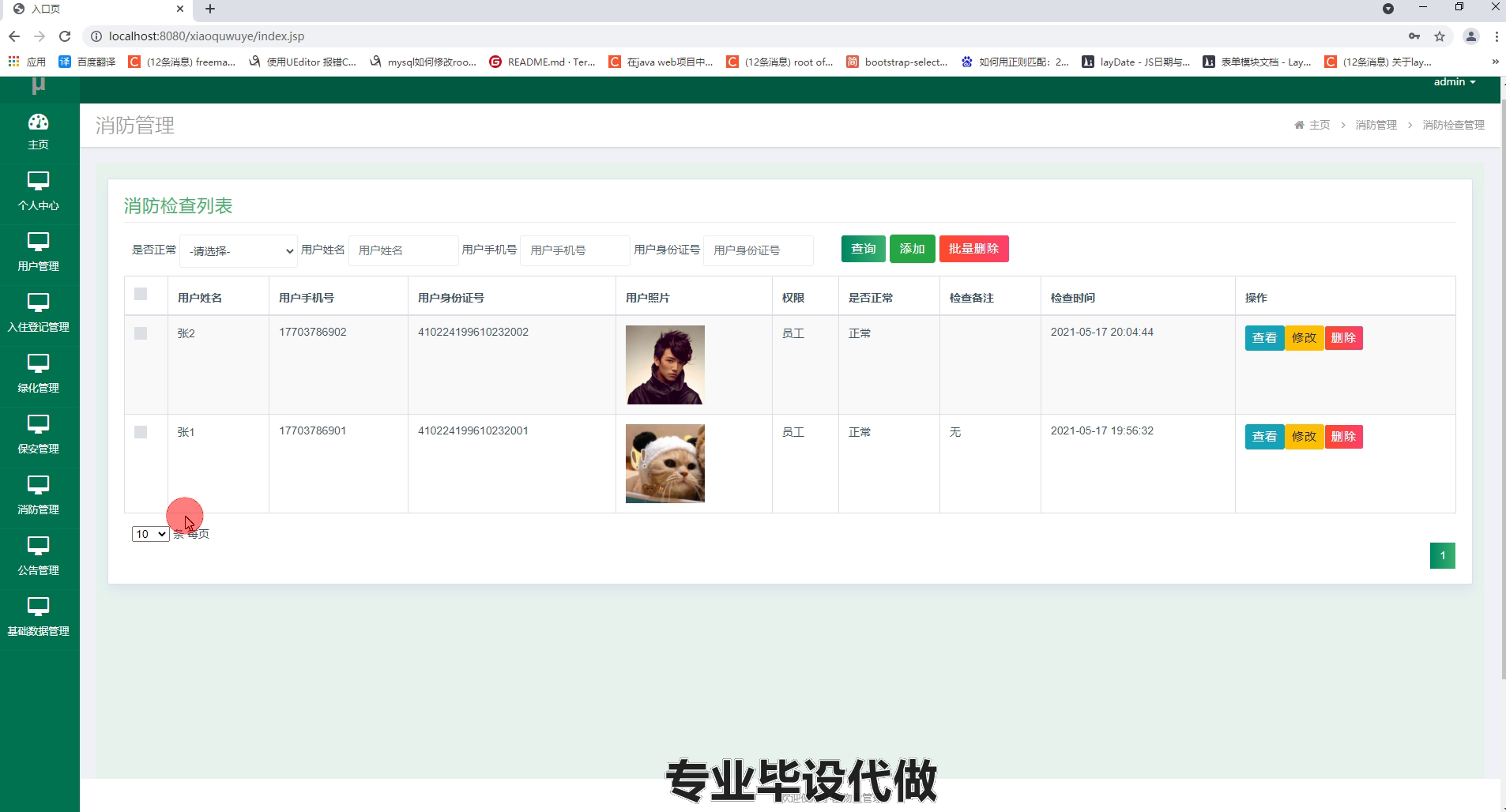Open README.md bookmark
Screen dimensions: 1506x812
[542, 62]
